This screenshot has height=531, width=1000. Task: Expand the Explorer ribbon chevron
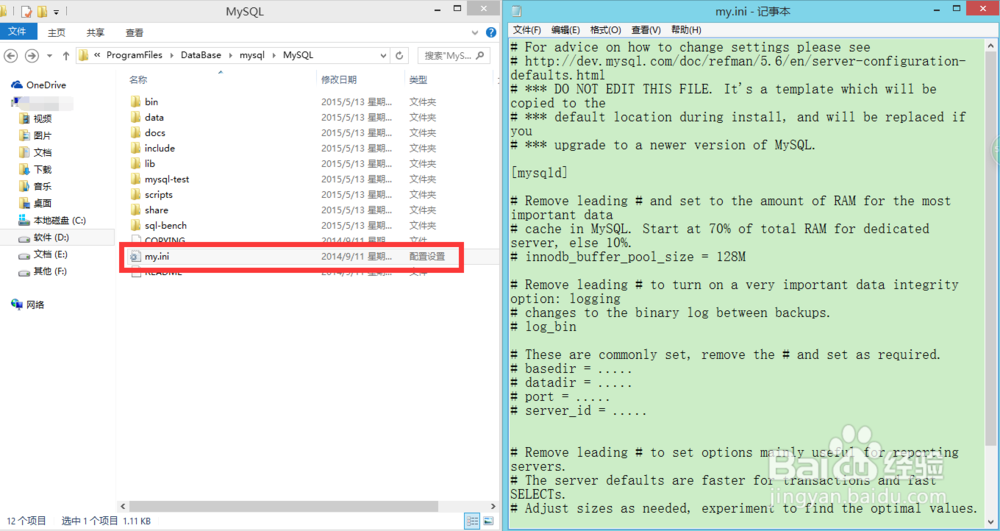475,33
